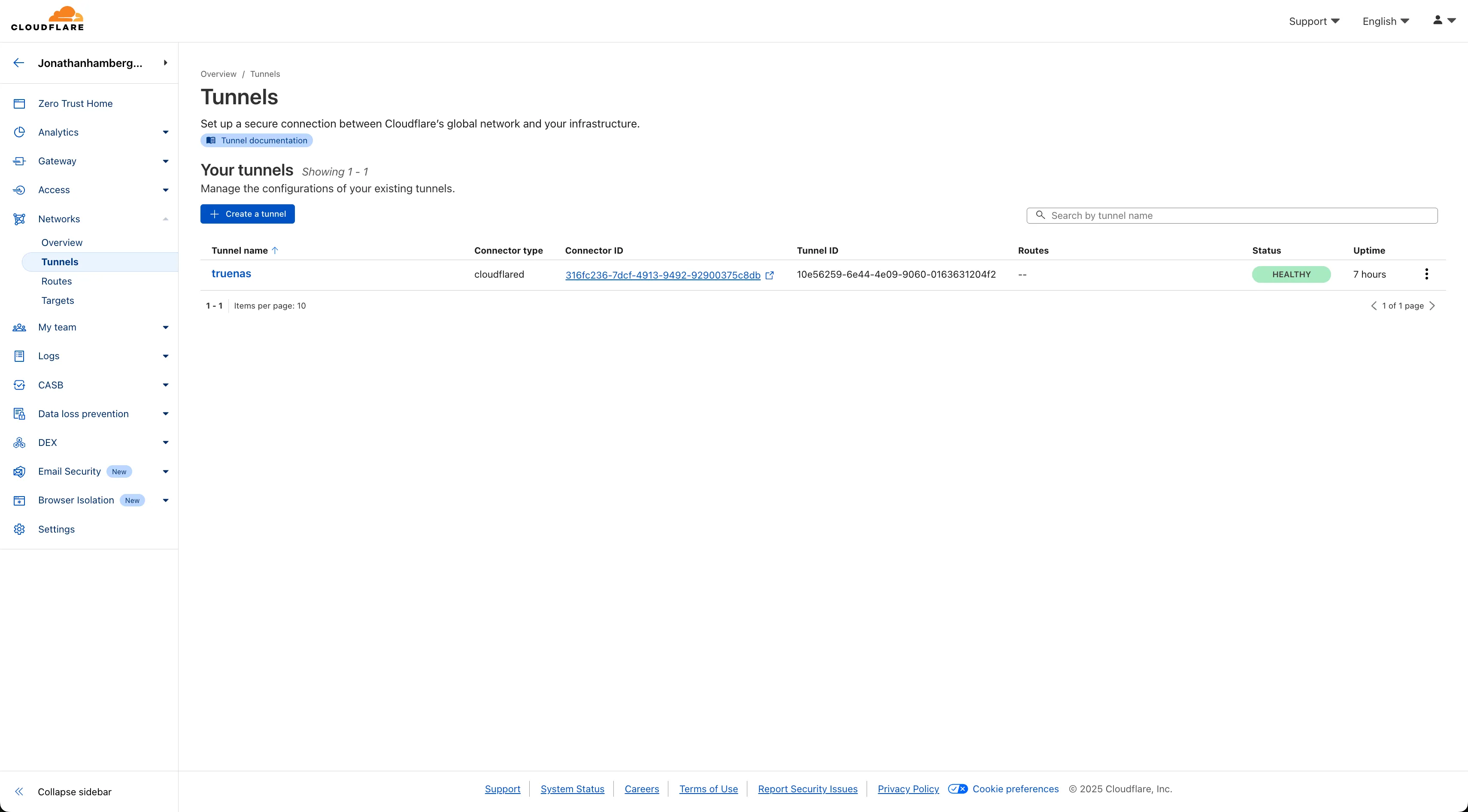Open Routes in the sidebar
Screen dimensions: 1468x812
click(56, 282)
